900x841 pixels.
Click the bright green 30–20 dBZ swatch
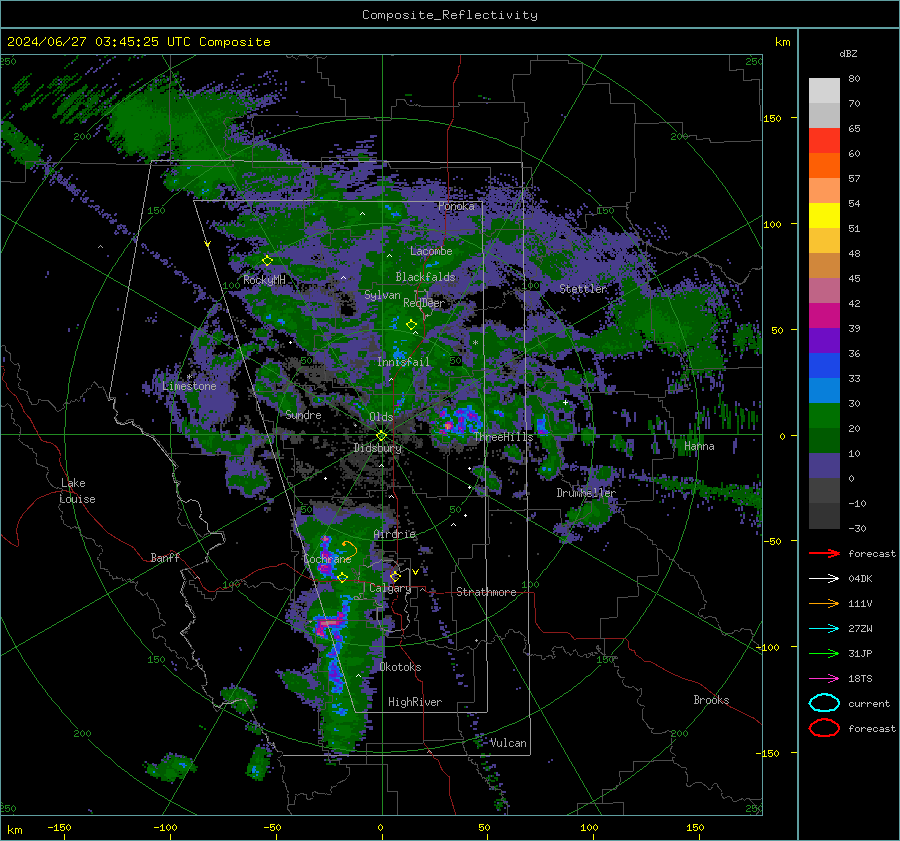tap(824, 416)
